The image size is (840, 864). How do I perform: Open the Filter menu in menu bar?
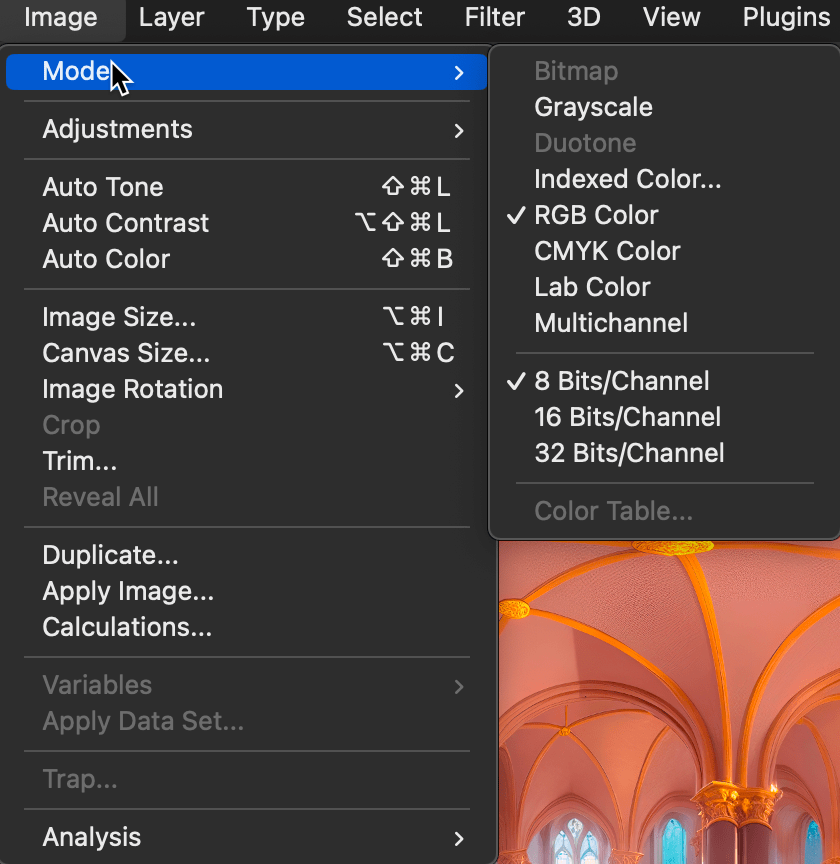[494, 18]
